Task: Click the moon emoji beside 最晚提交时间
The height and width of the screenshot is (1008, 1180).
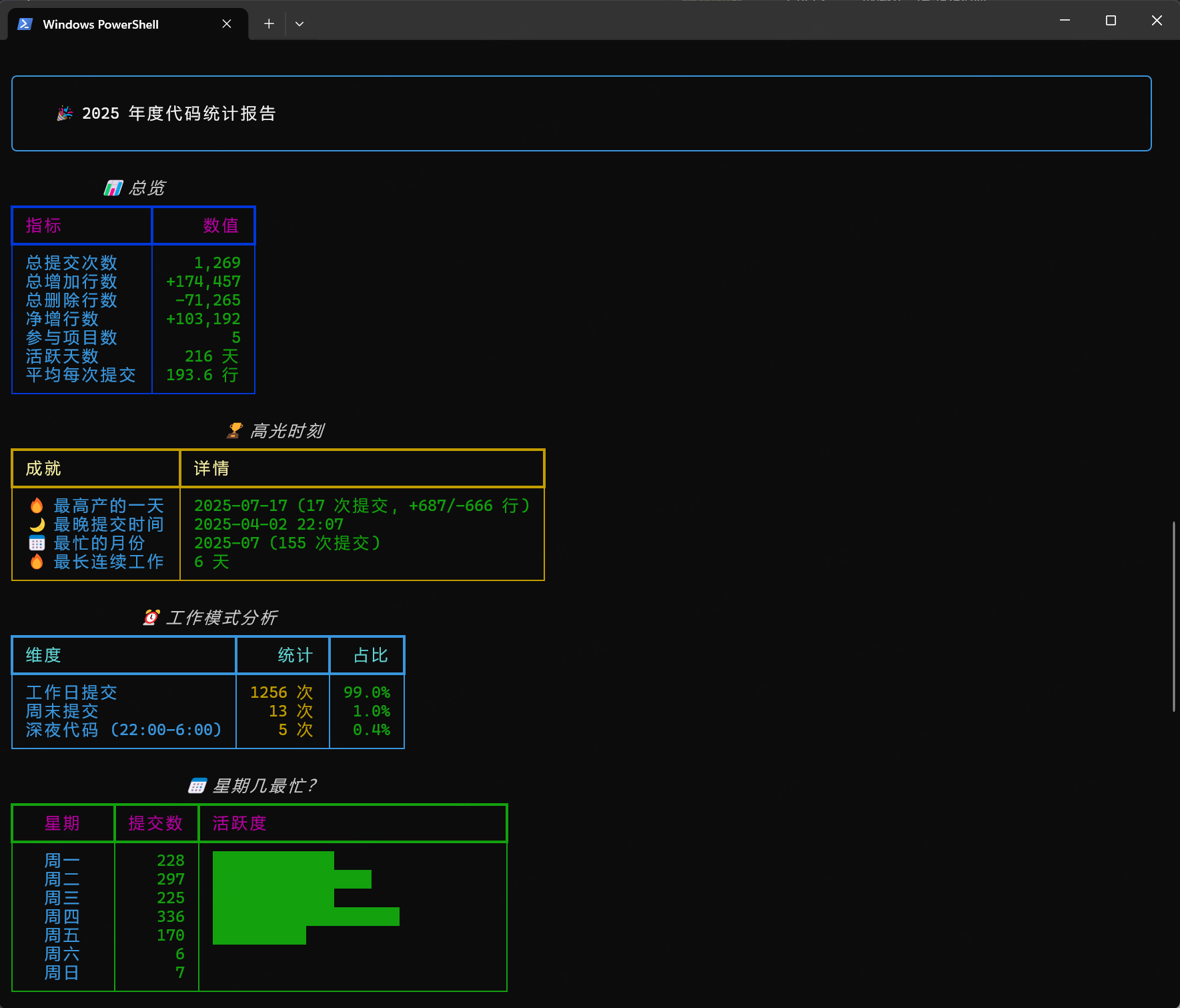Action: [x=37, y=524]
